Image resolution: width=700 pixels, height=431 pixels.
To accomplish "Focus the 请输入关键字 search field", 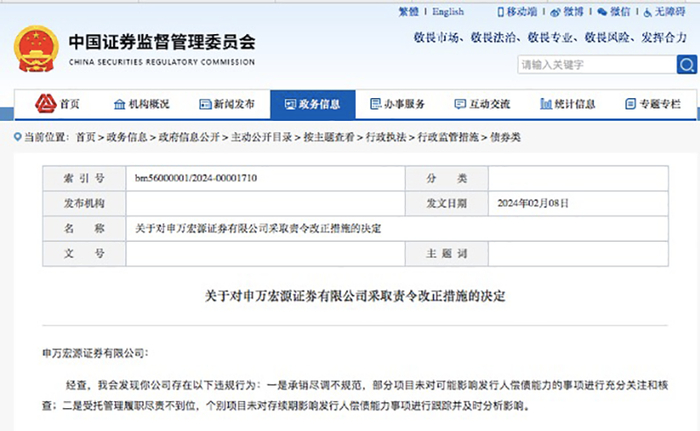I will [597, 65].
